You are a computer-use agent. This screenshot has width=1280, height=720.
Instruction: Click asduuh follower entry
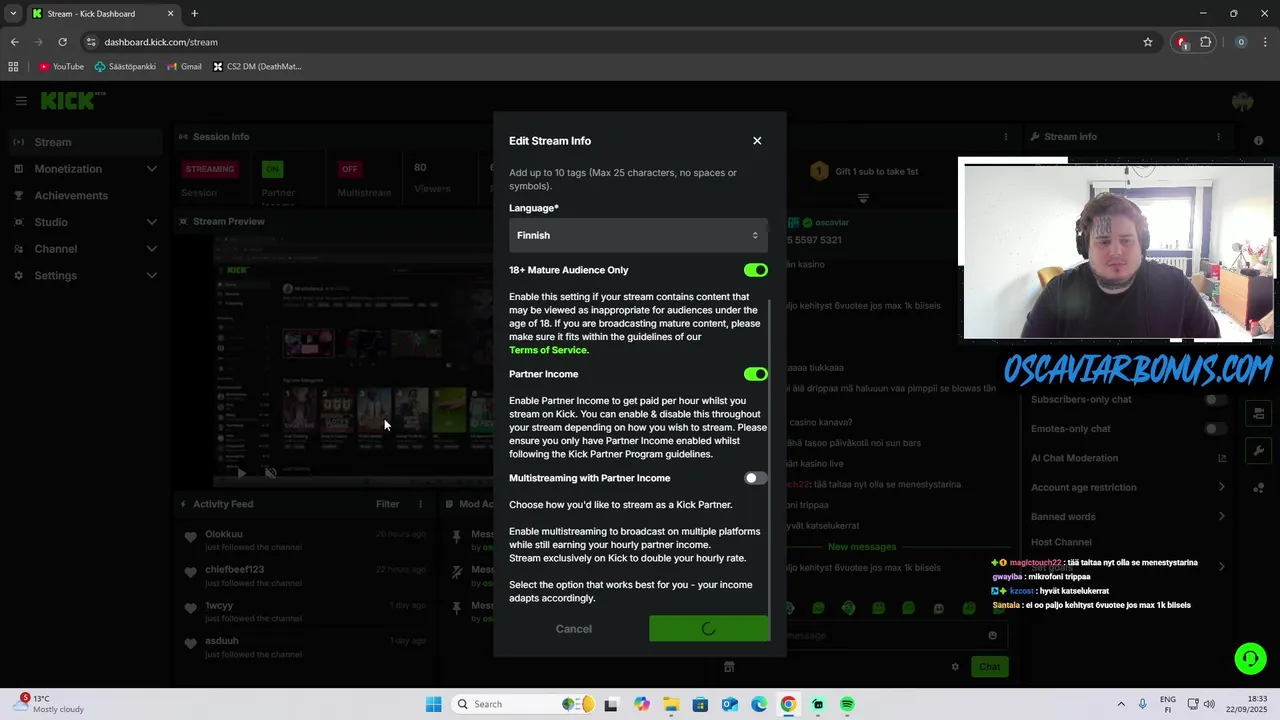coord(222,641)
